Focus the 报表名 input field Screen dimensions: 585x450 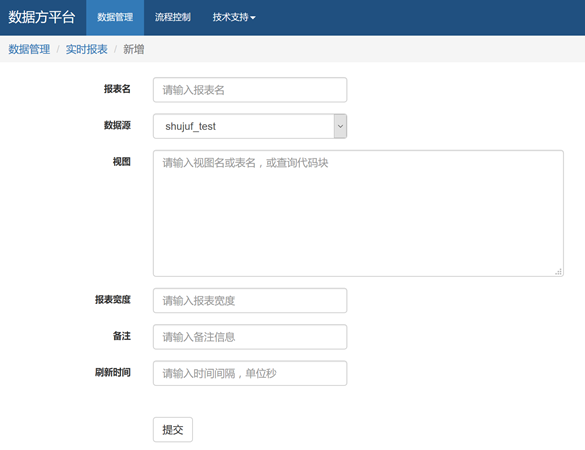coord(250,90)
